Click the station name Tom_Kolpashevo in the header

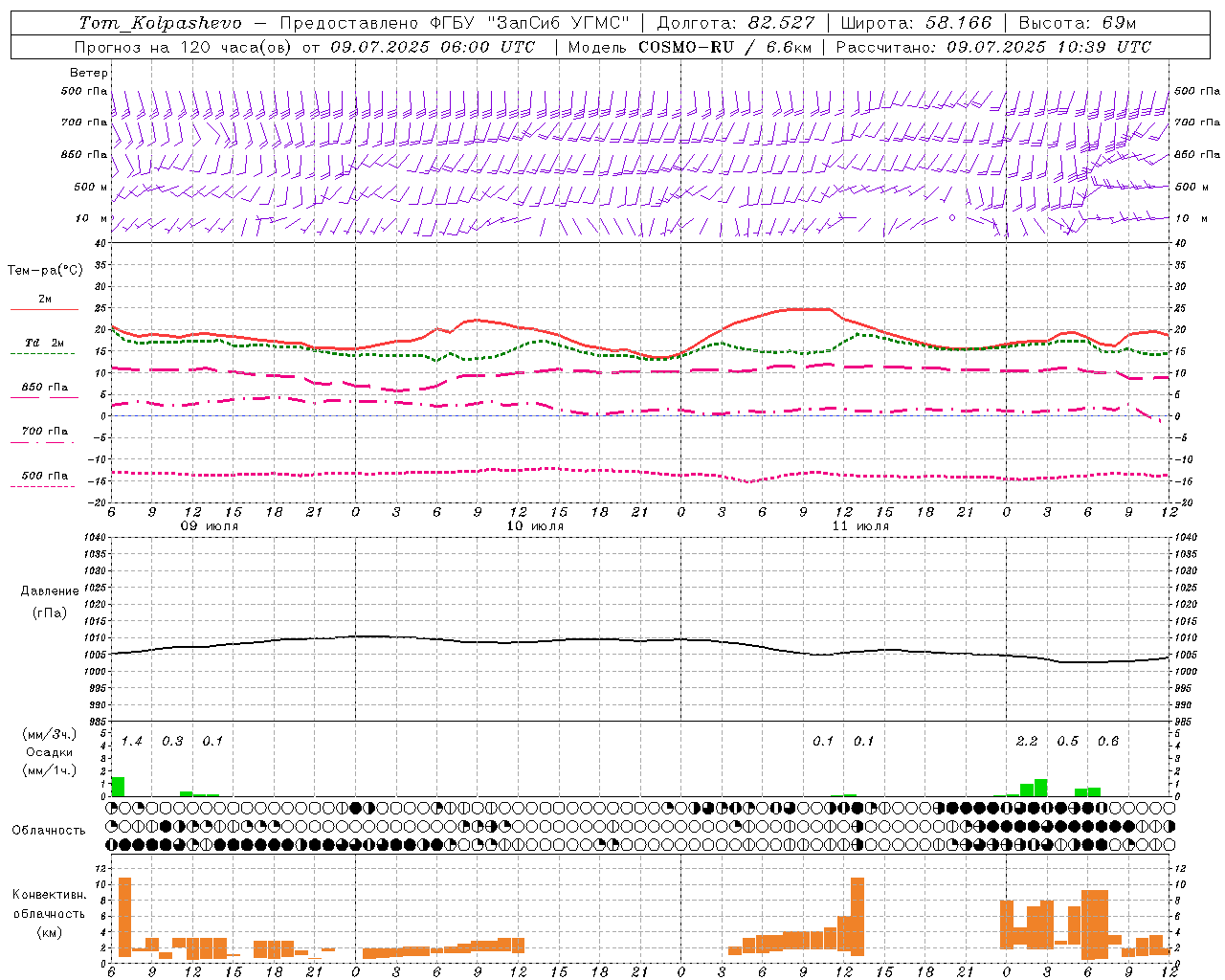click(160, 23)
